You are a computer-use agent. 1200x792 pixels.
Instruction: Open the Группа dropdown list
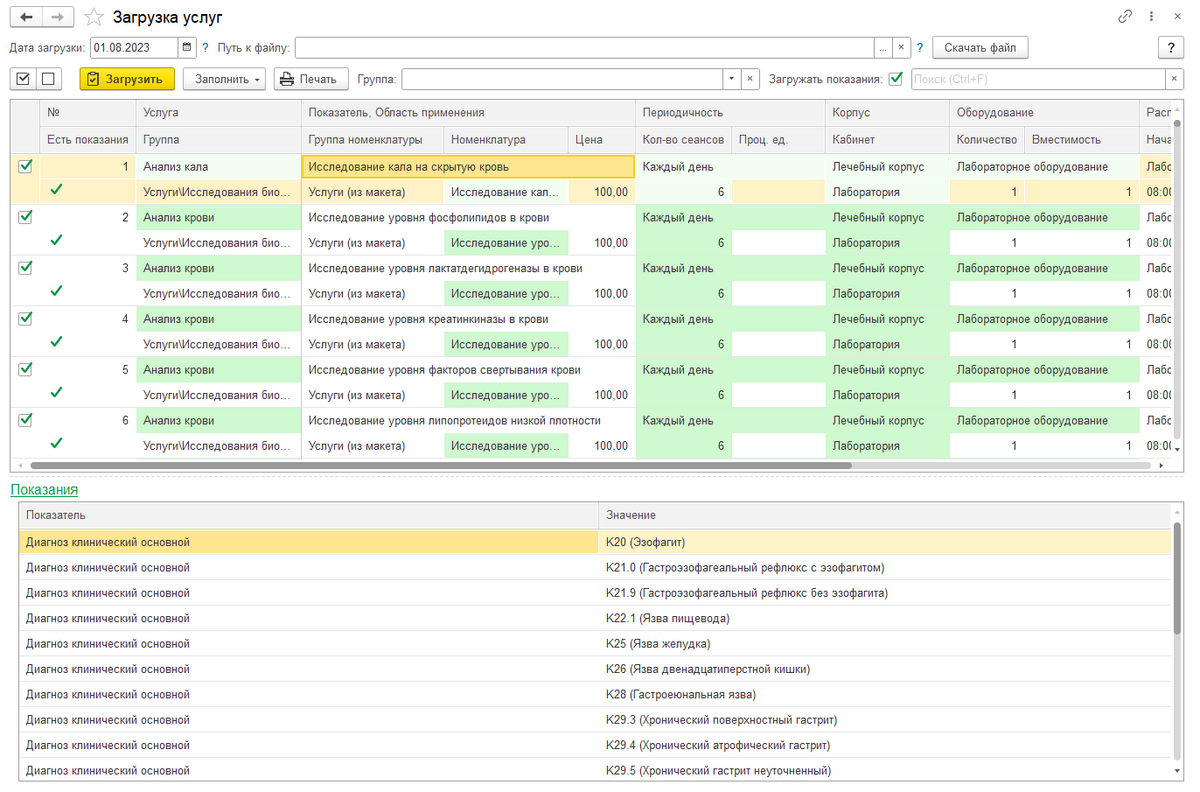731,79
